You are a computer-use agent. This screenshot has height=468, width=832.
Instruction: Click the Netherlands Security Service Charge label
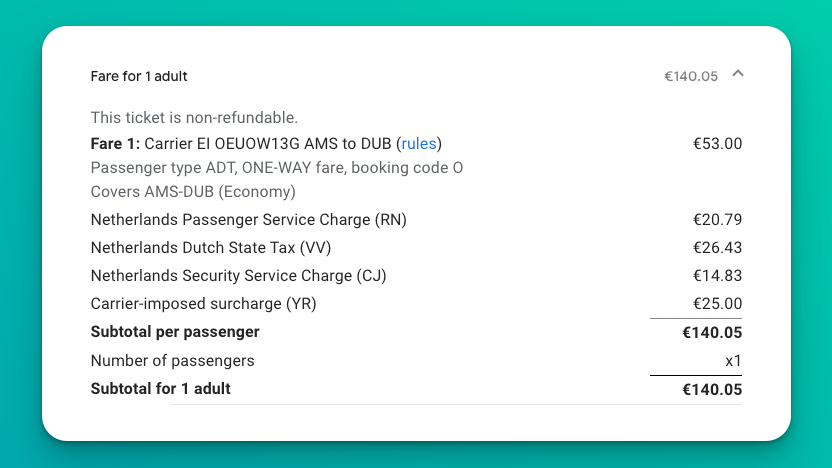point(238,275)
